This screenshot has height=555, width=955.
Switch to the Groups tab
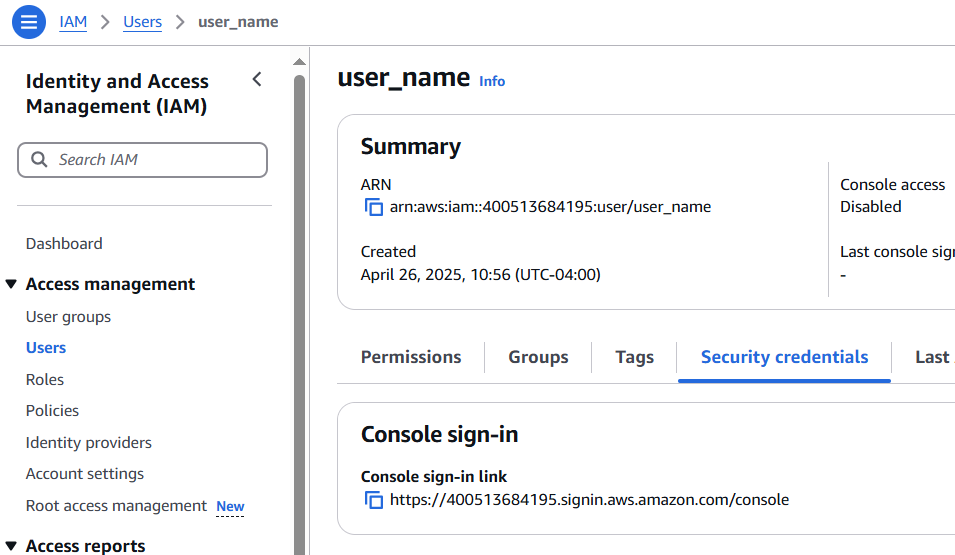(538, 357)
